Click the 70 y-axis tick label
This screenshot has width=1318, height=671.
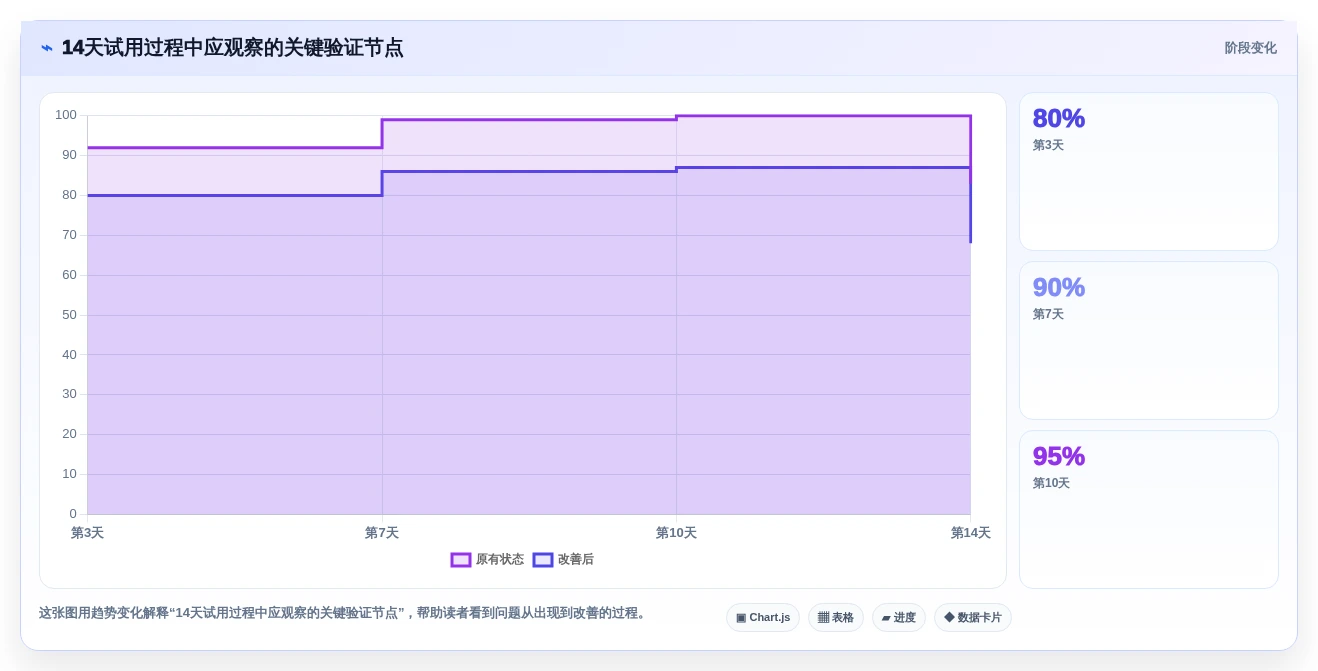(69, 235)
